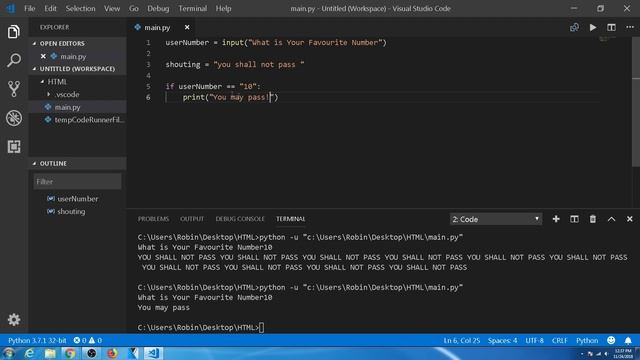Select the Terminal panel tab
The image size is (640, 360).
(x=291, y=219)
